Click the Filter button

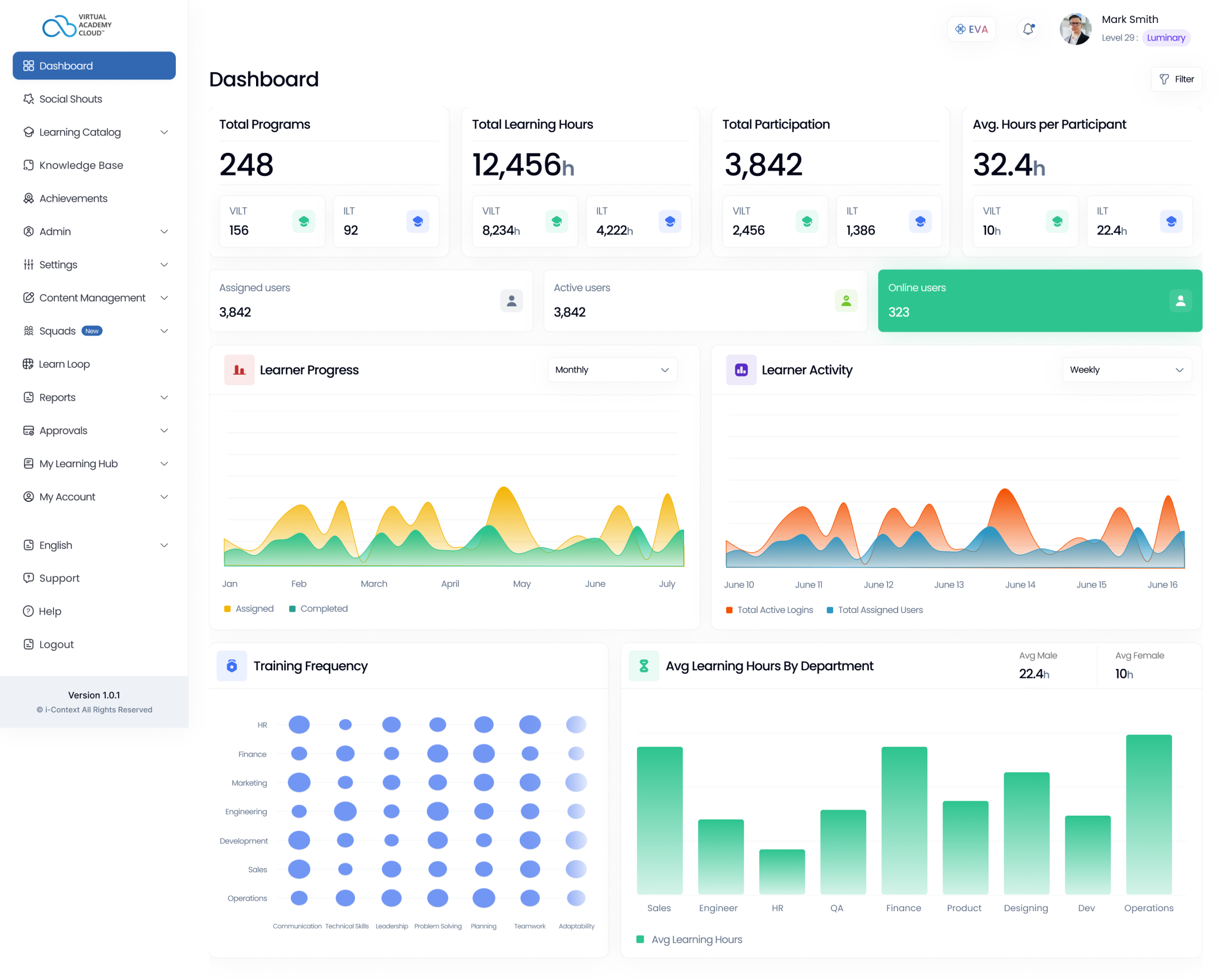(1176, 79)
